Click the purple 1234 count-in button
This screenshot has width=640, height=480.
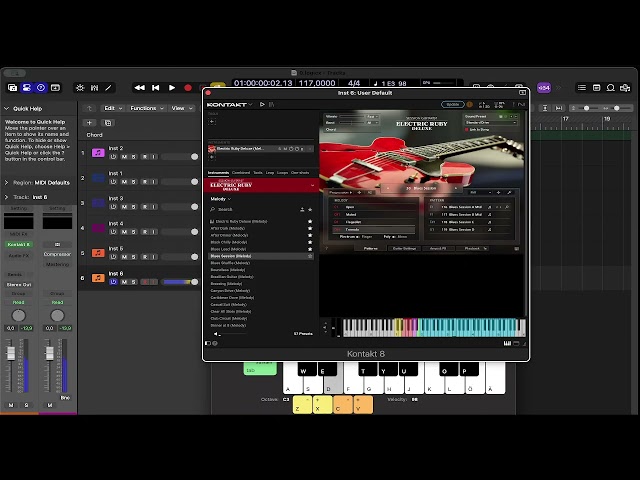(x=544, y=88)
